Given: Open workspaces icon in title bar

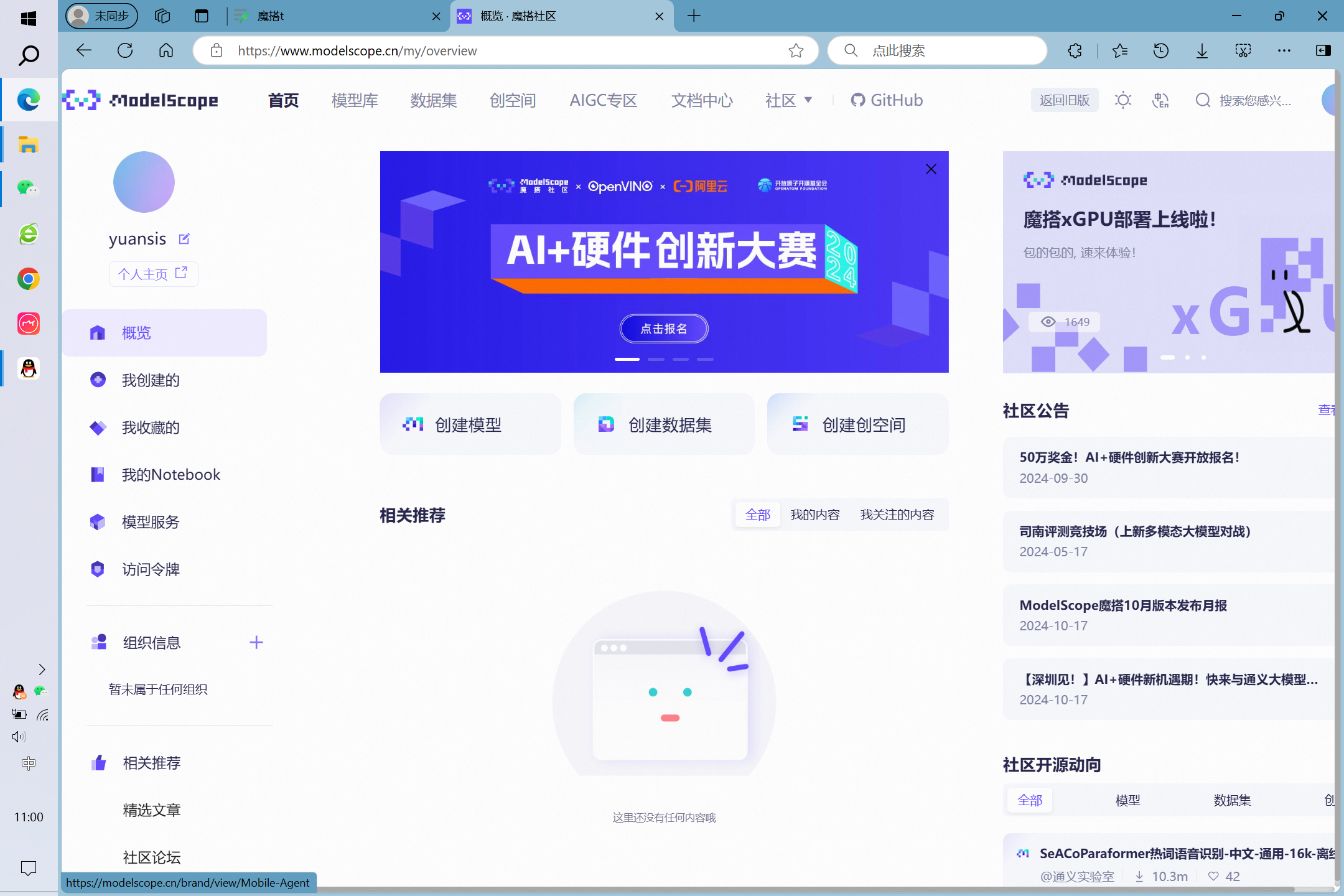Looking at the screenshot, I should 162,16.
